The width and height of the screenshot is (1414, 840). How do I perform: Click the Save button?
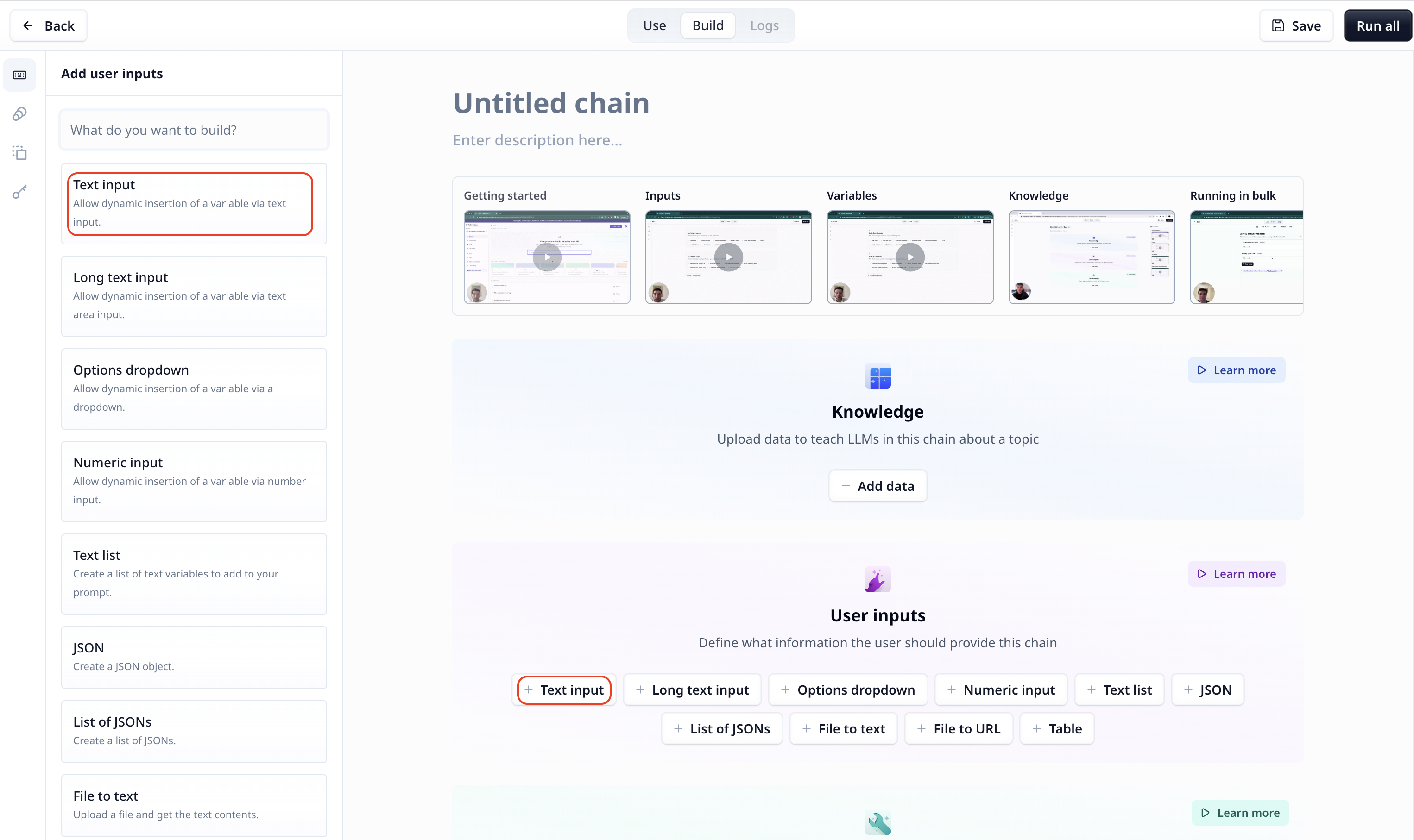pyautogui.click(x=1296, y=25)
